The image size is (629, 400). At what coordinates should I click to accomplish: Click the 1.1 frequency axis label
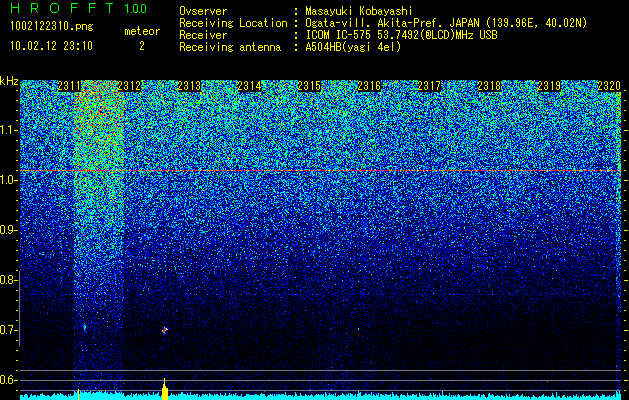(x=8, y=130)
